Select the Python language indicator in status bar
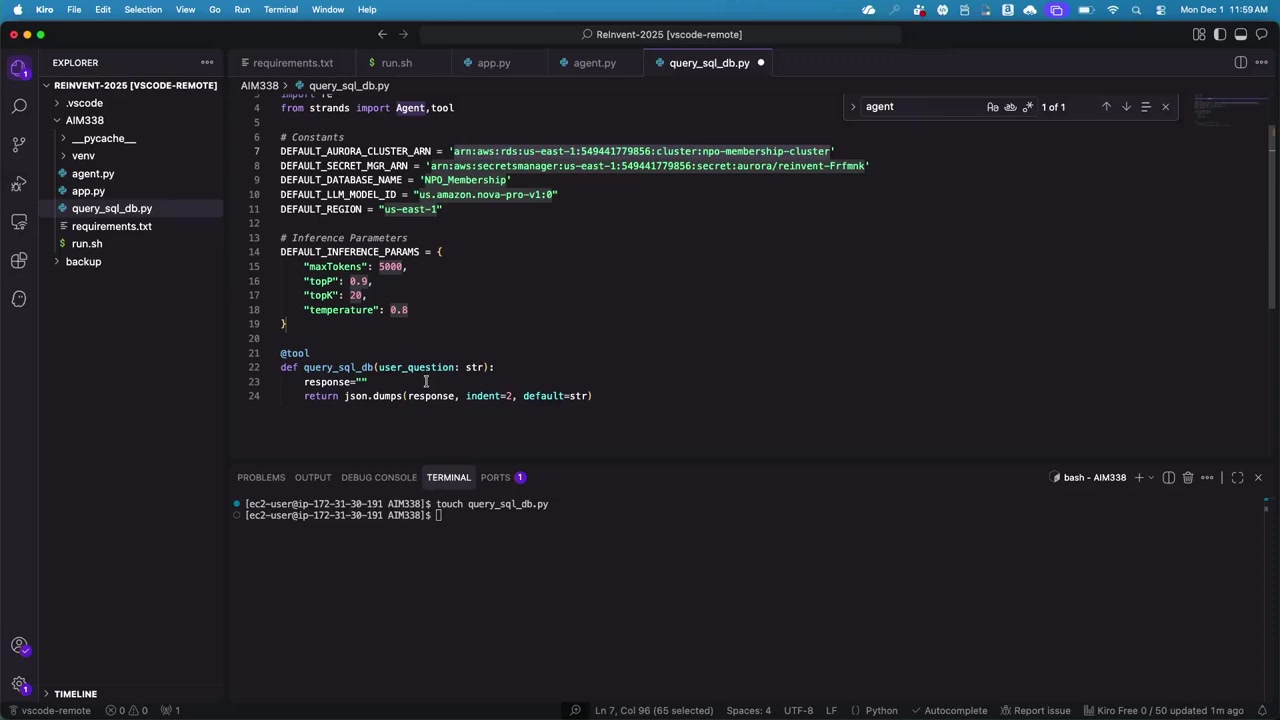1280x720 pixels. click(881, 710)
